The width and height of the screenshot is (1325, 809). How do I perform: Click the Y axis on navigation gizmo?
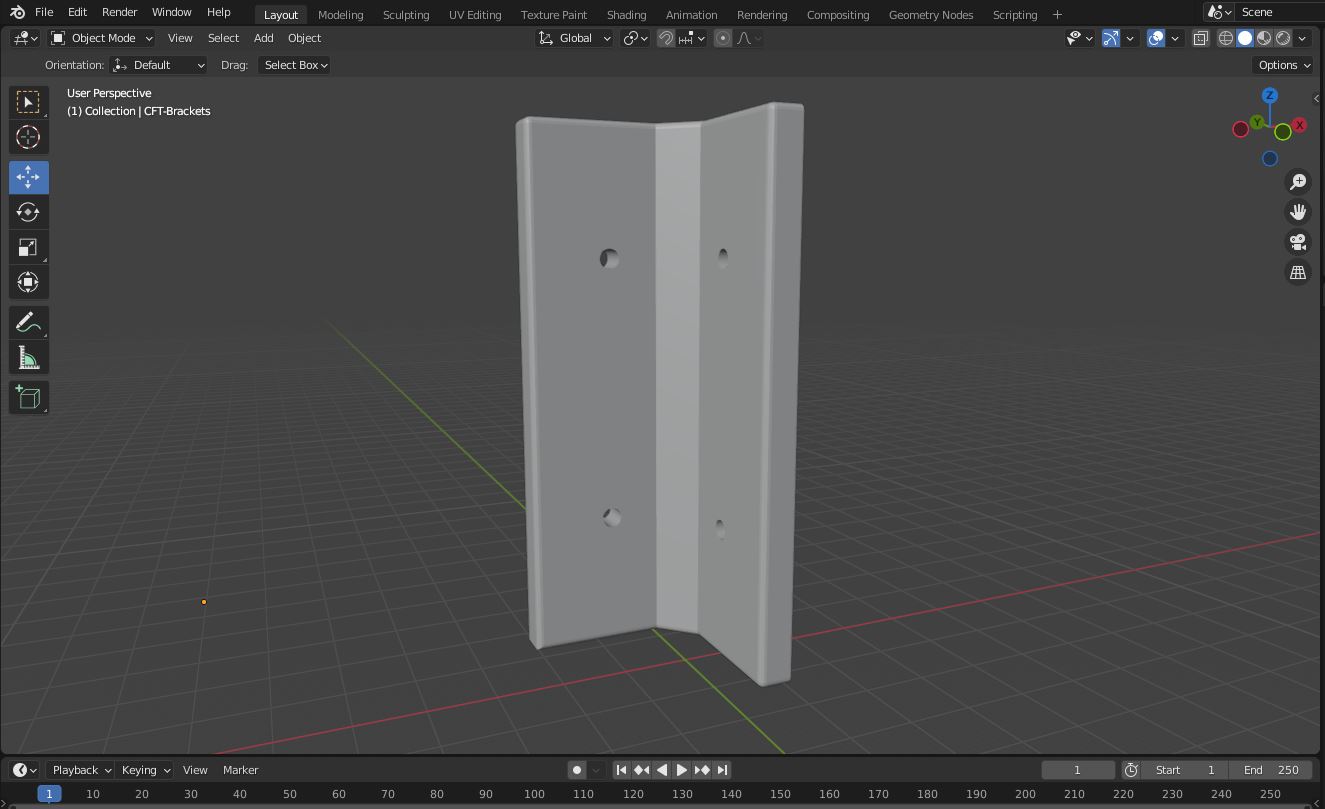1257,122
